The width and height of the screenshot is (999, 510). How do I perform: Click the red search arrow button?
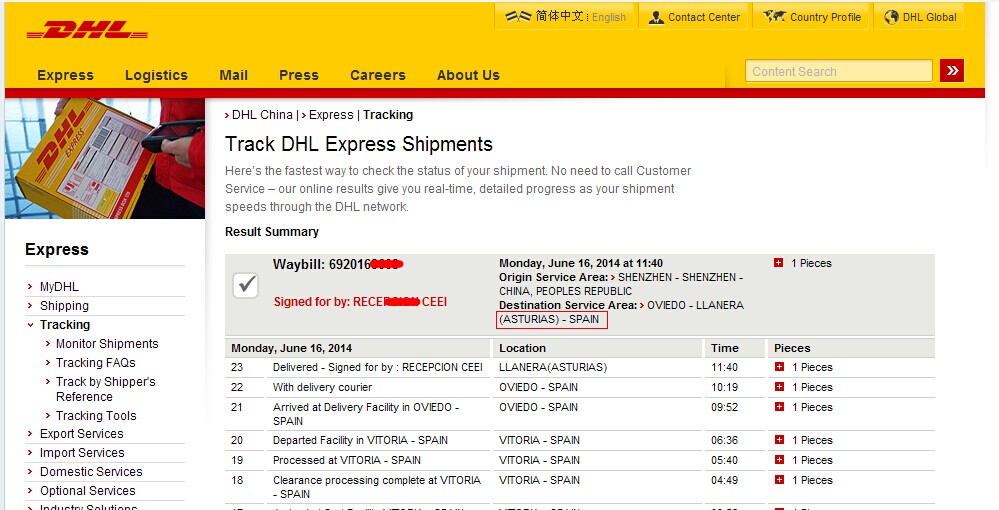952,71
